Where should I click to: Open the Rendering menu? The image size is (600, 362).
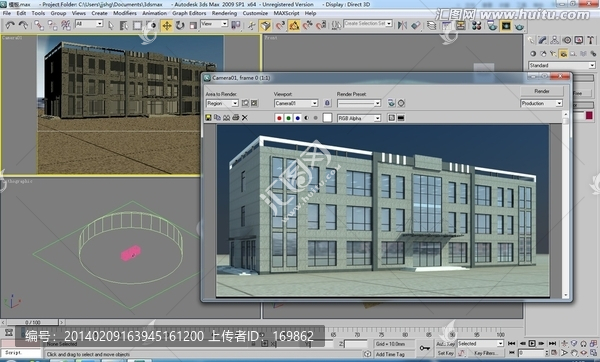224,13
